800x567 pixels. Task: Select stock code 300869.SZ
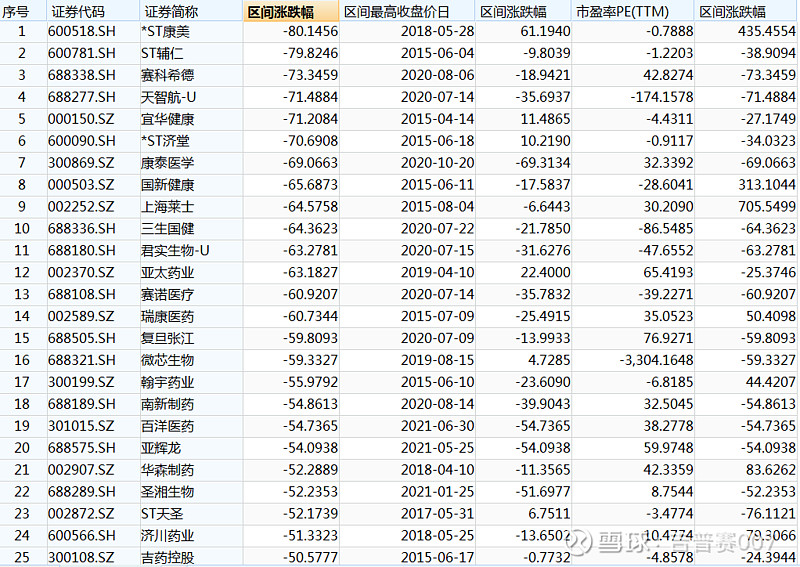point(81,163)
